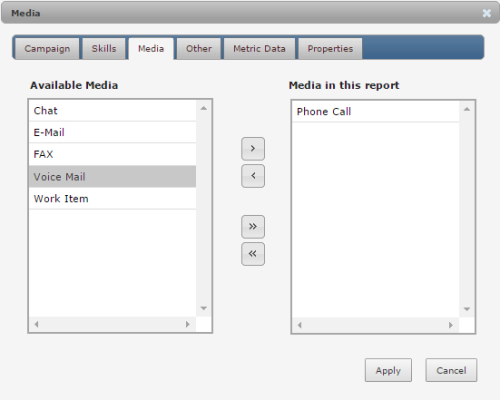Move selected media to report with single right arrow
The image size is (500, 400).
click(253, 149)
